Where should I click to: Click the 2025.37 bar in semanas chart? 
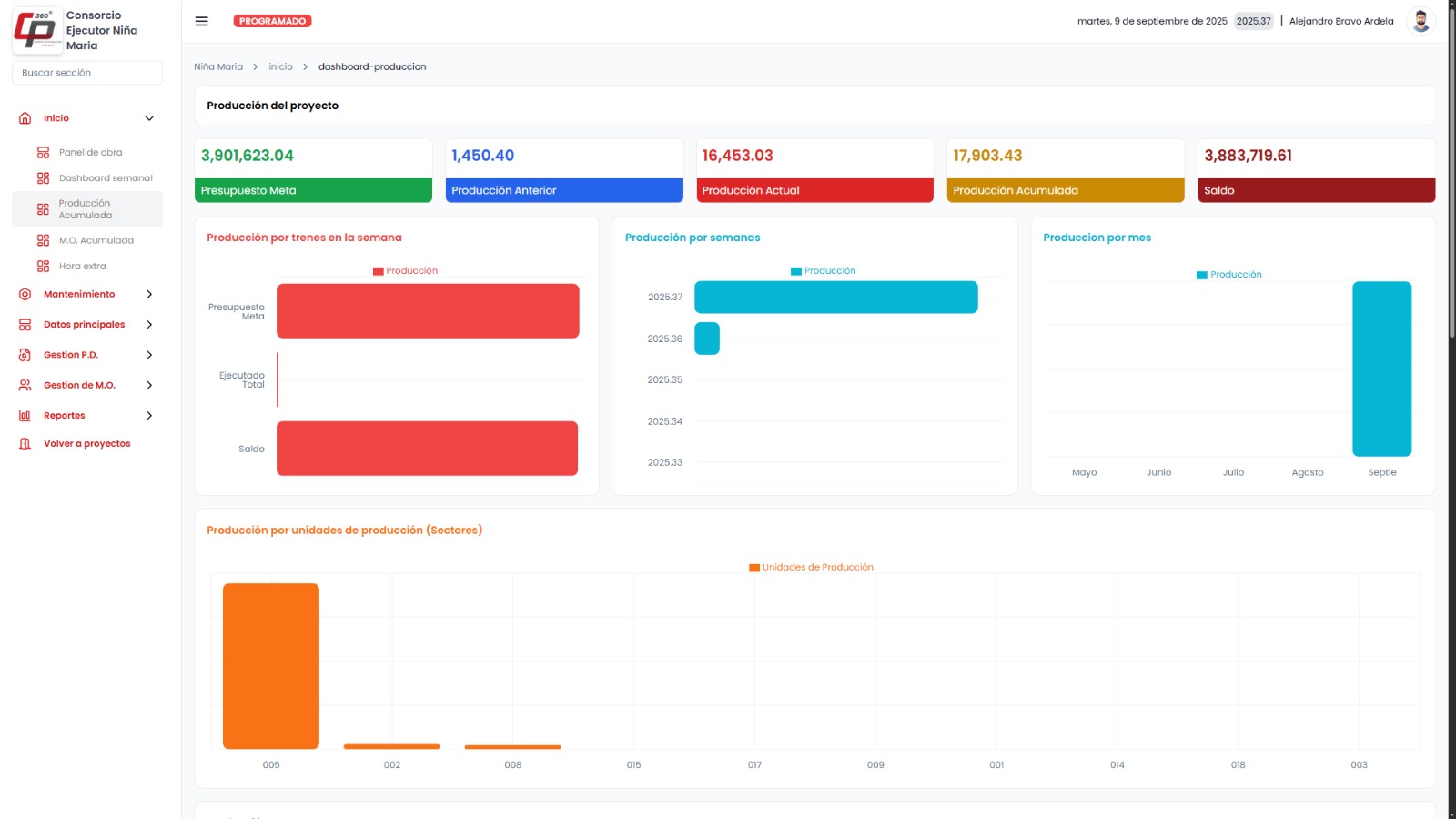click(x=836, y=298)
